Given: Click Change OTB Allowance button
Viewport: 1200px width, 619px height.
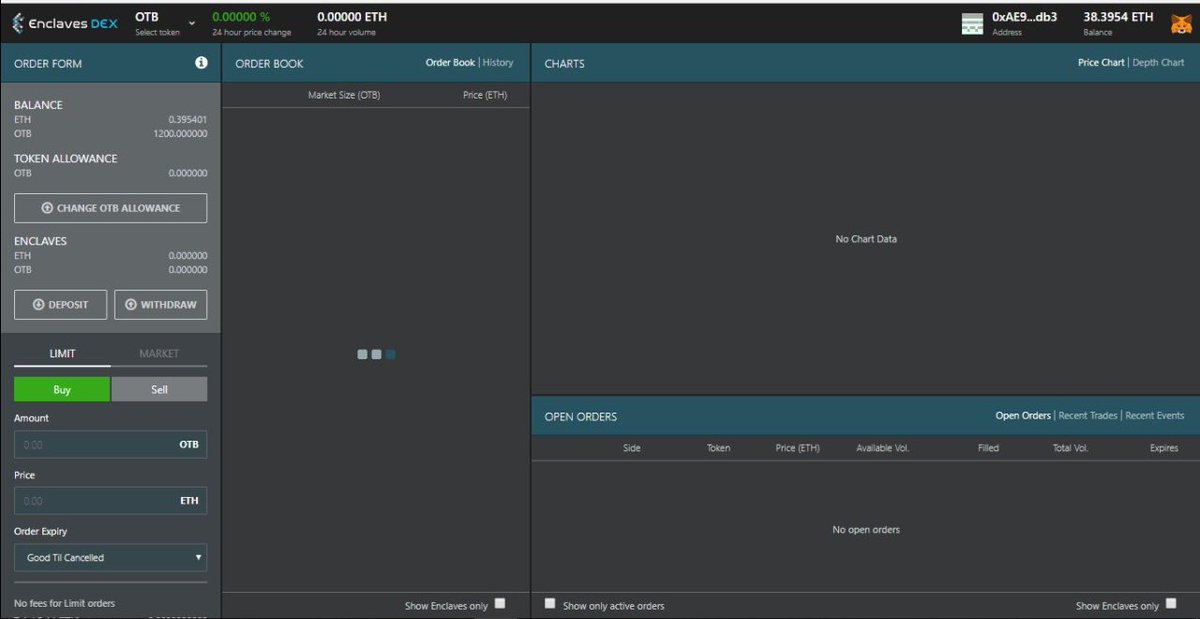Looking at the screenshot, I should 110,208.
